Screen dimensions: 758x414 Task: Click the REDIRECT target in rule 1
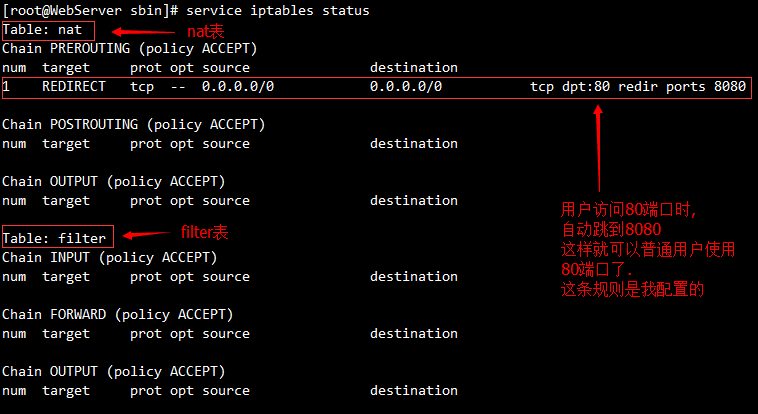[x=73, y=87]
